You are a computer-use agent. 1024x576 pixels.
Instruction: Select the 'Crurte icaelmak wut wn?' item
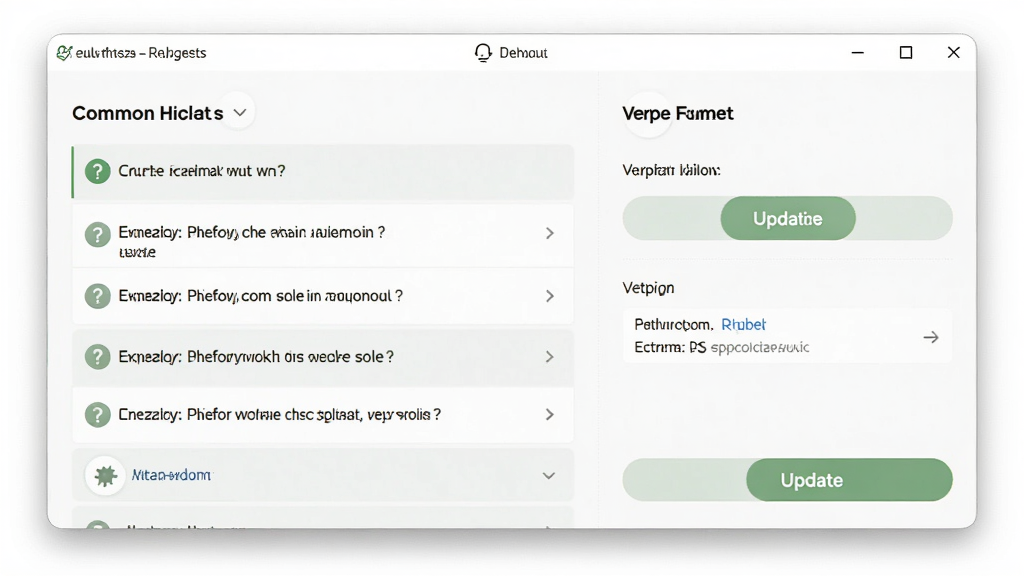[323, 172]
